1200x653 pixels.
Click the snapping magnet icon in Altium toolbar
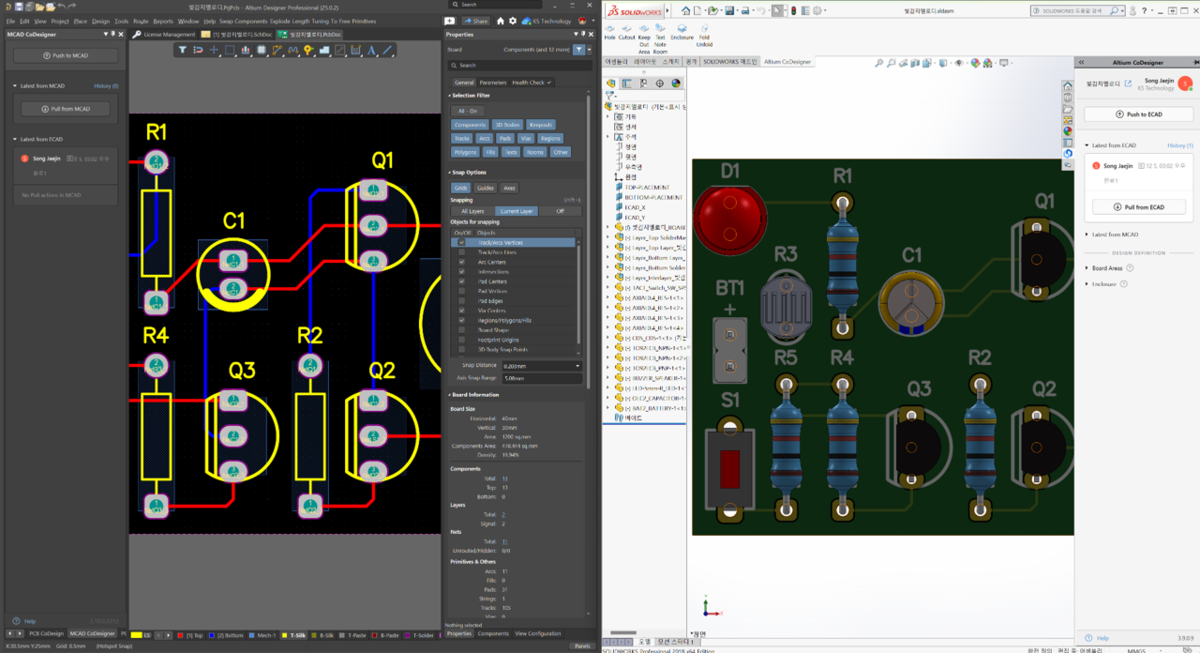(x=196, y=50)
